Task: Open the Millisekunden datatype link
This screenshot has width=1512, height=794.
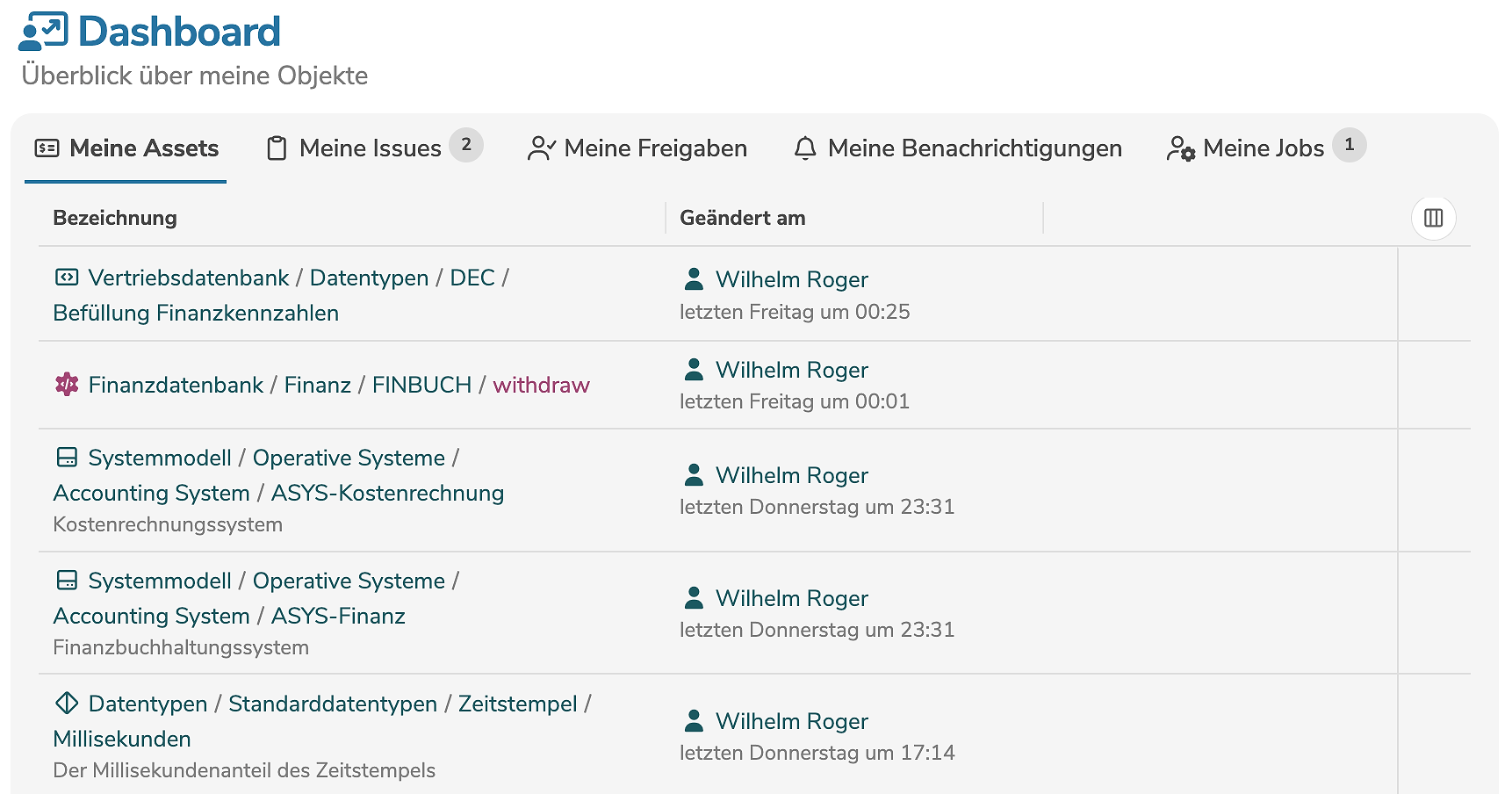Action: point(122,740)
